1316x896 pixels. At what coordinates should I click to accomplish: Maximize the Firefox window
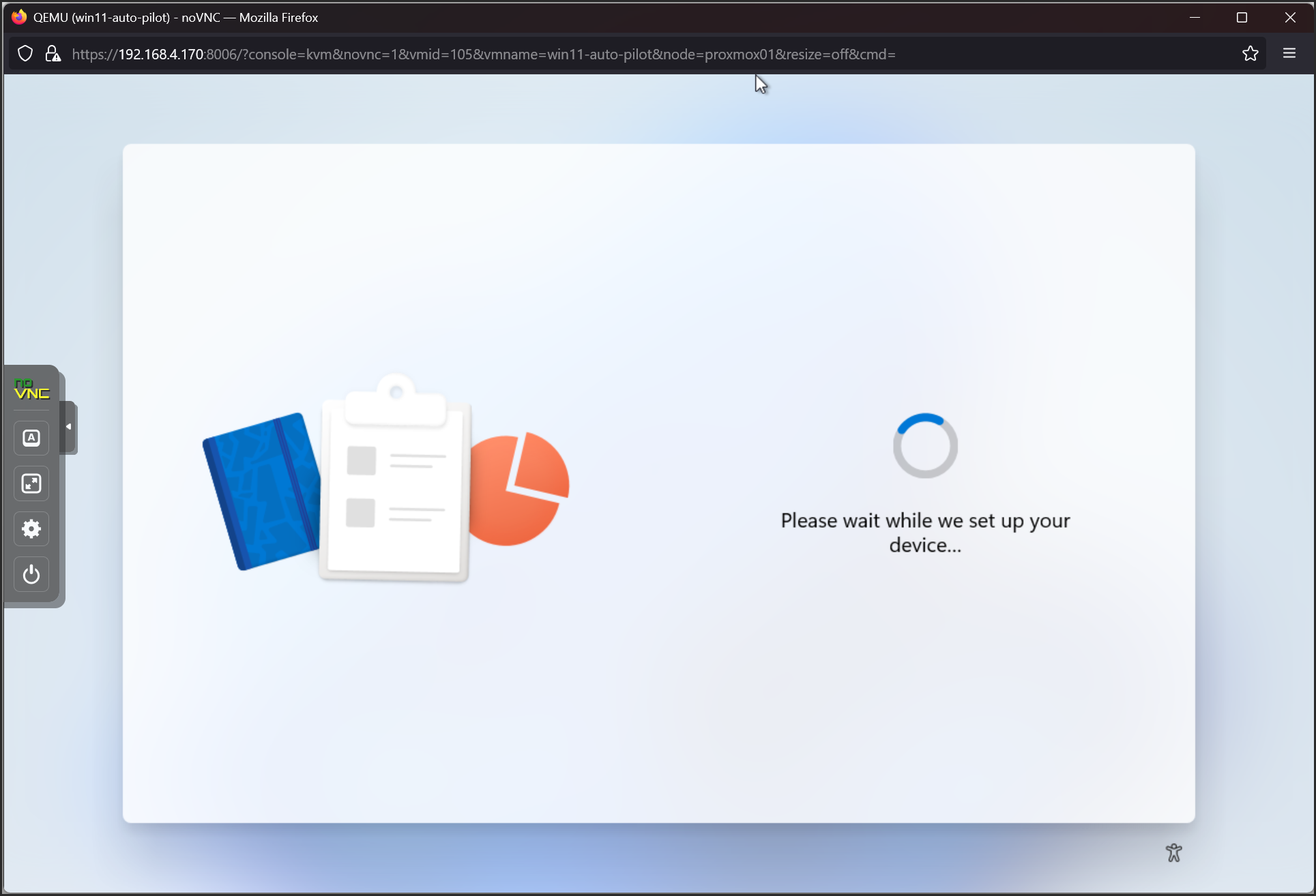pos(1242,18)
